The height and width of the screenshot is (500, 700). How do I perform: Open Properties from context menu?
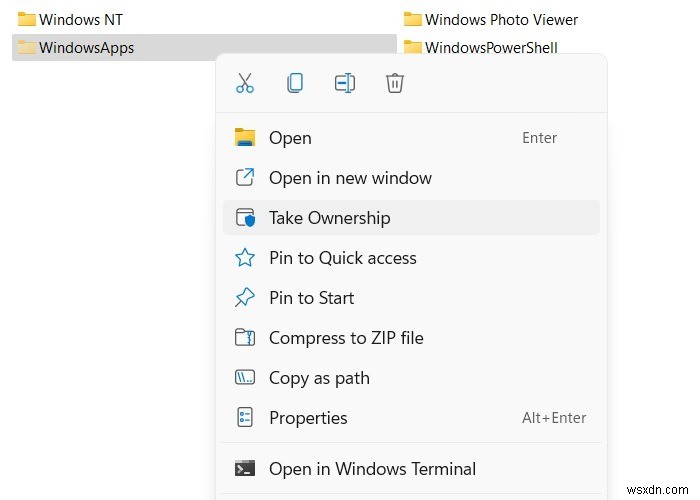[411, 417]
